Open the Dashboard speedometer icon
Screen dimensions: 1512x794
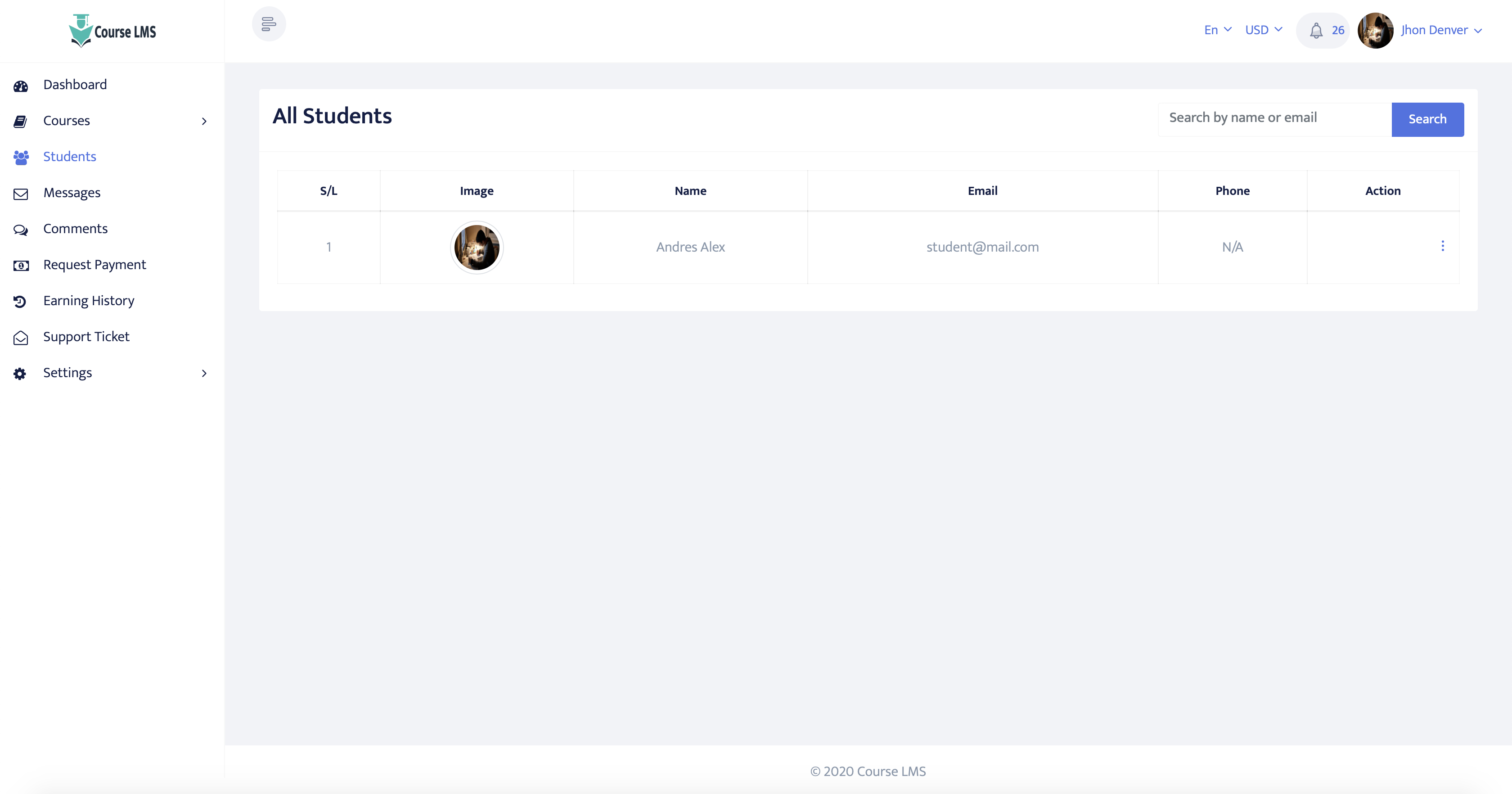[x=21, y=86]
